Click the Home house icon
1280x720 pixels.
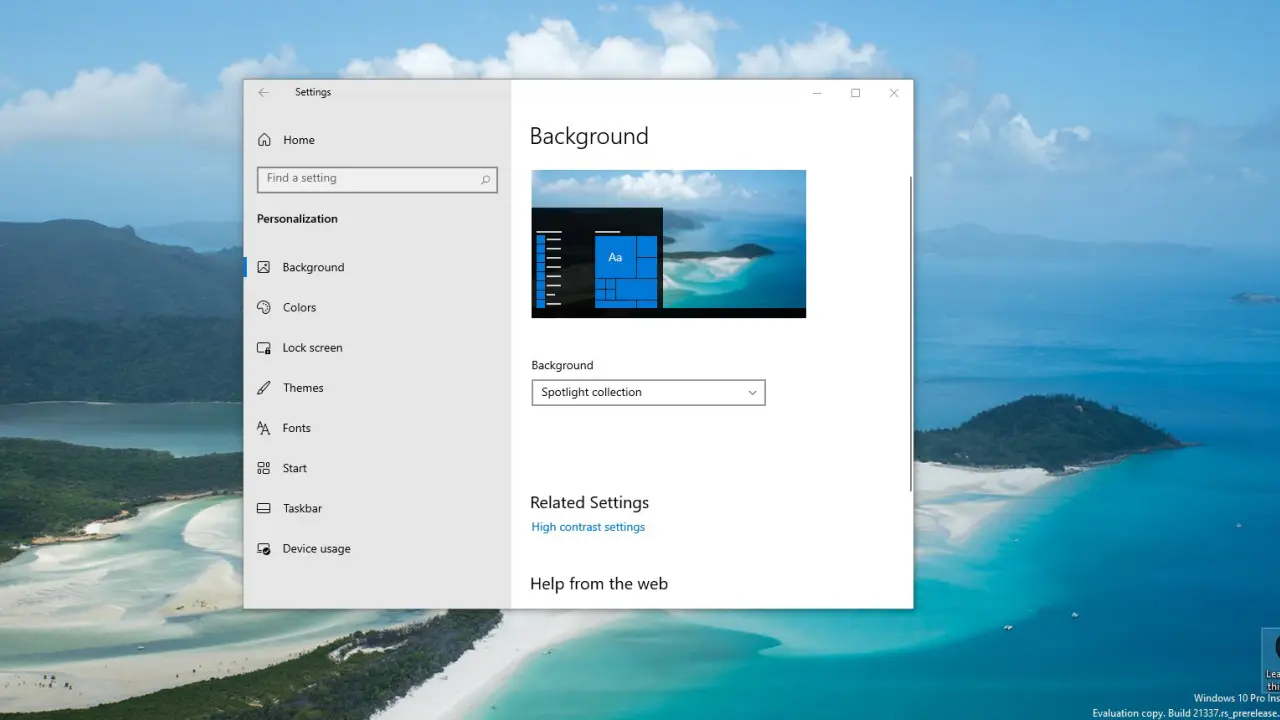[264, 140]
